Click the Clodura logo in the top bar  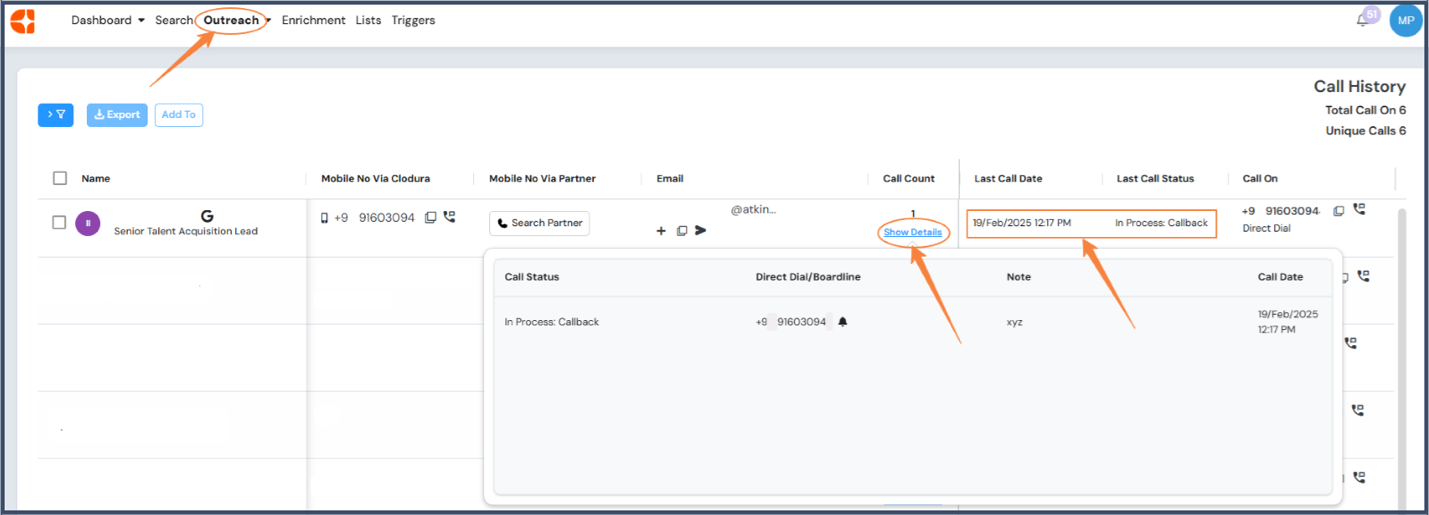23,21
